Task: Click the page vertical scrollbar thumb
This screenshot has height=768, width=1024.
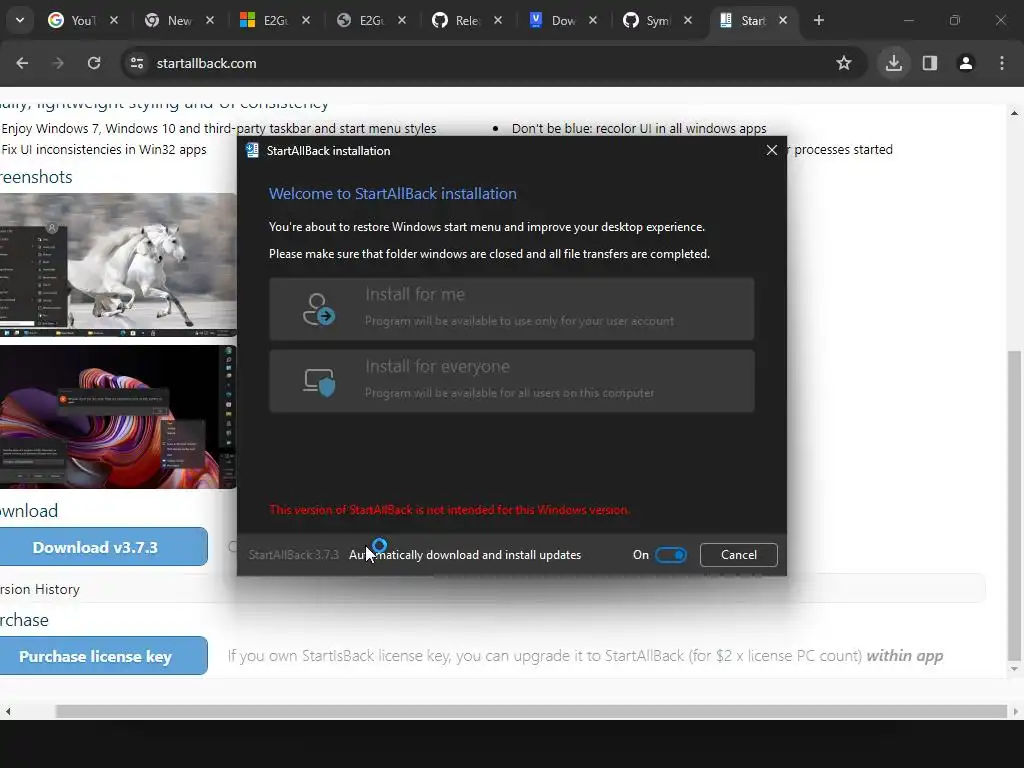Action: pos(1014,506)
